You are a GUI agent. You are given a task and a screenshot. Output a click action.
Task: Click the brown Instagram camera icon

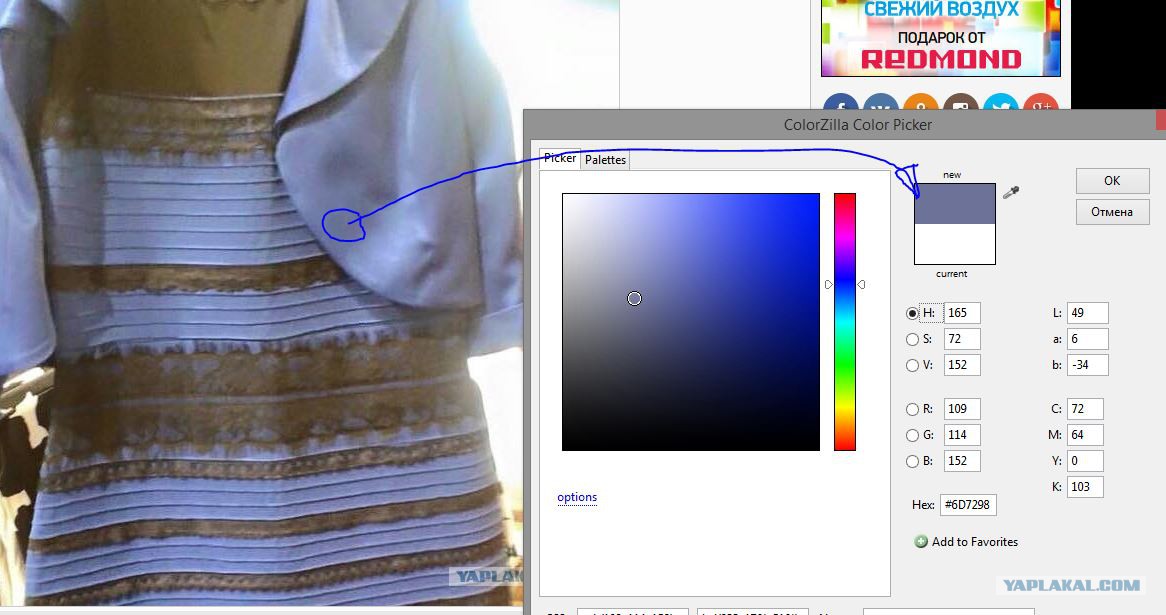pos(961,105)
